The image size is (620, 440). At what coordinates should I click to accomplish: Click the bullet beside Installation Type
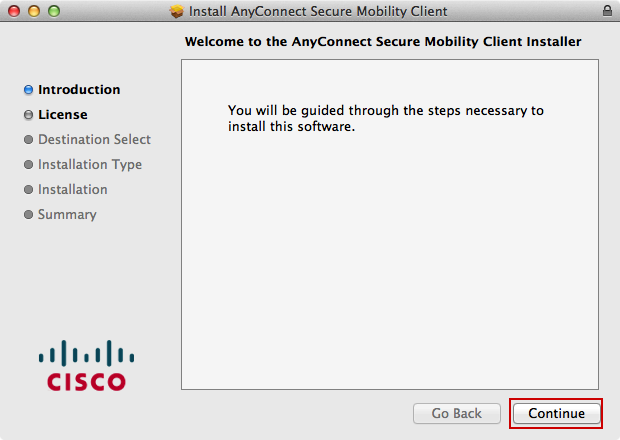(29, 165)
